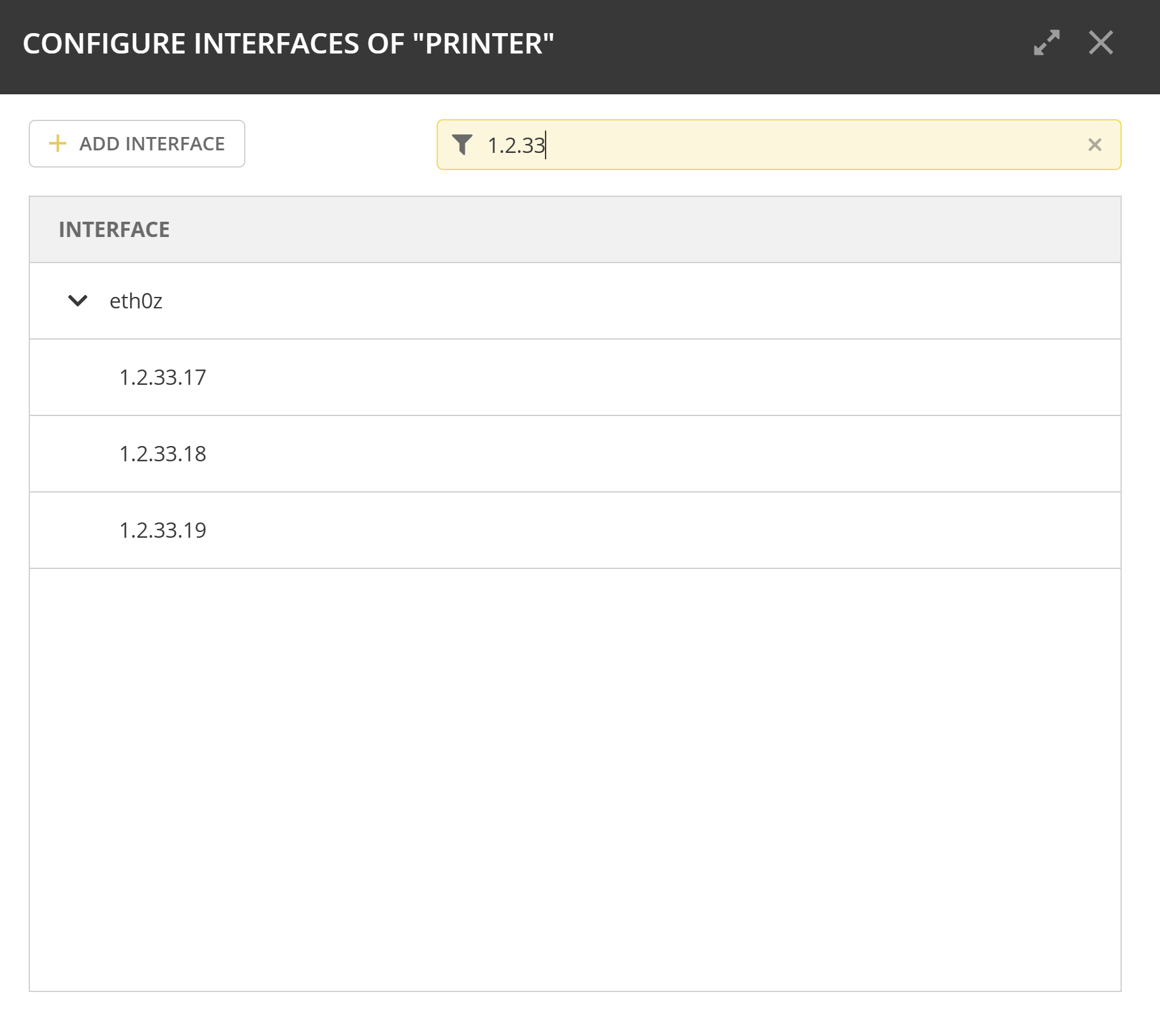The height and width of the screenshot is (1036, 1160).
Task: Collapse the eth0z interface chevron
Action: click(78, 300)
